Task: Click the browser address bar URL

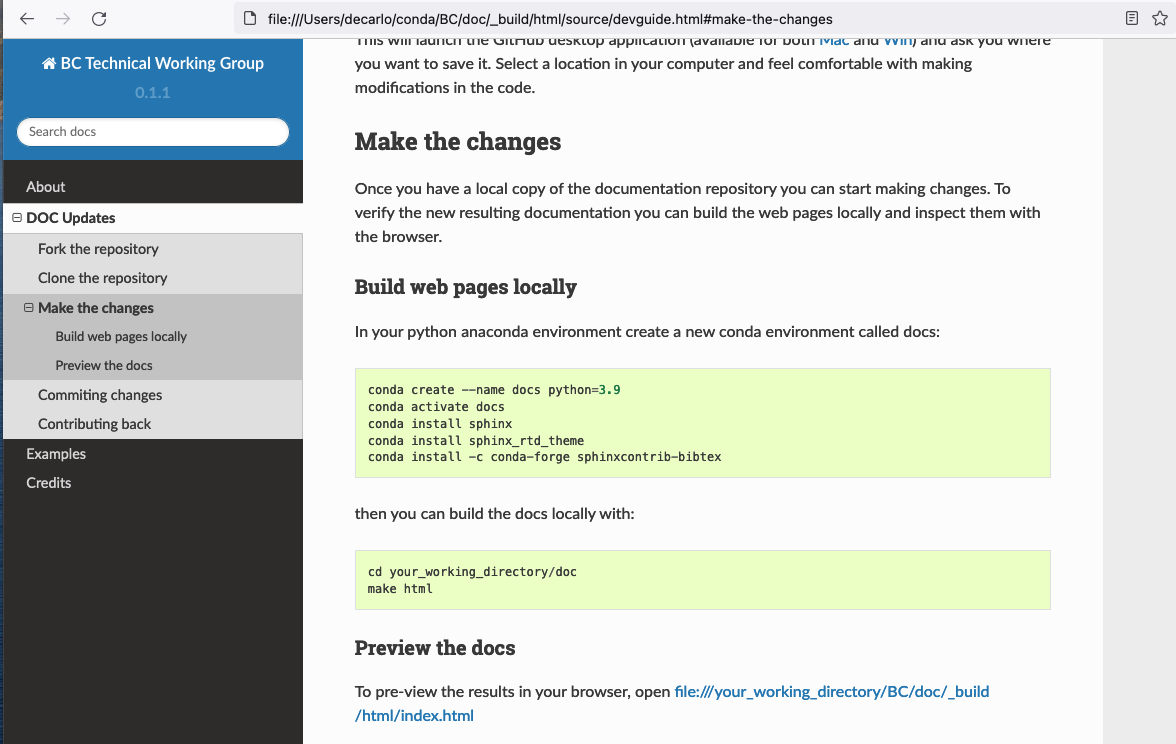Action: click(x=550, y=19)
